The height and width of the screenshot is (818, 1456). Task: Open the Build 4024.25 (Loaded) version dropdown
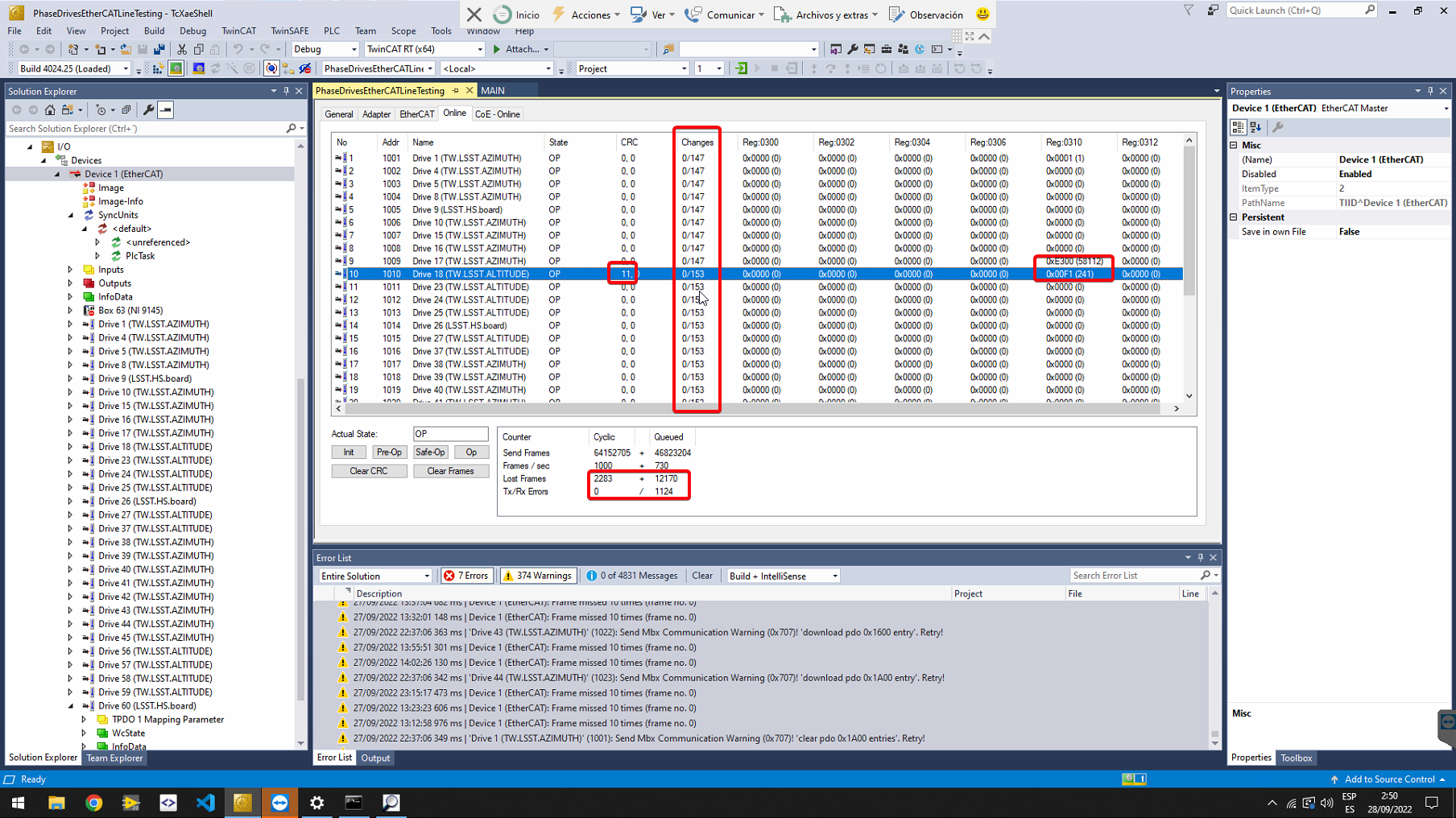tap(74, 68)
